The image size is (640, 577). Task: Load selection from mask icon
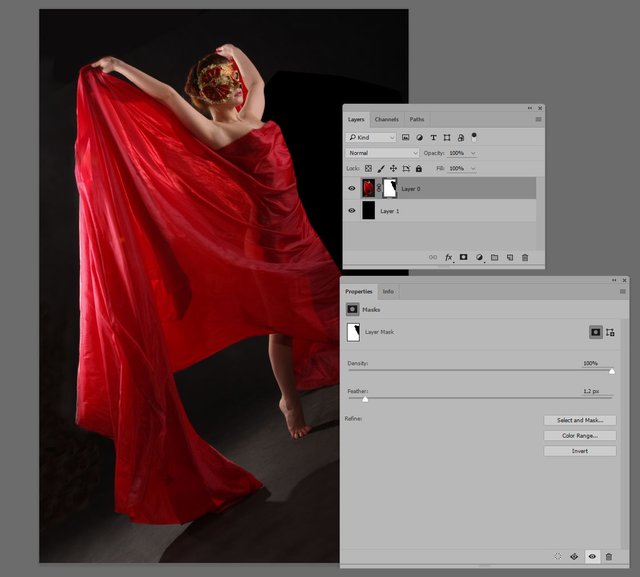[558, 556]
